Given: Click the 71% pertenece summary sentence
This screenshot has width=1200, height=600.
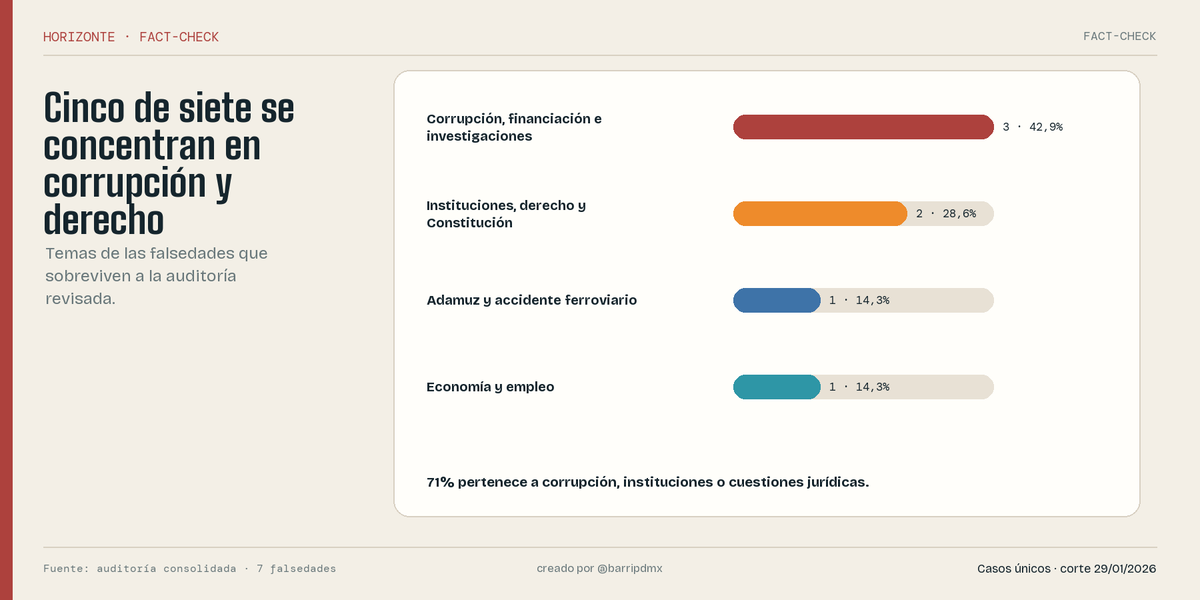Looking at the screenshot, I should [x=648, y=482].
